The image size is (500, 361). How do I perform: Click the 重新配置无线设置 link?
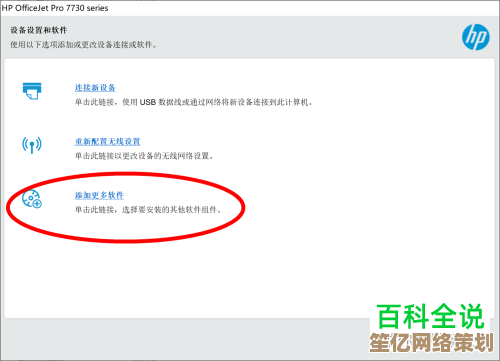click(x=107, y=142)
